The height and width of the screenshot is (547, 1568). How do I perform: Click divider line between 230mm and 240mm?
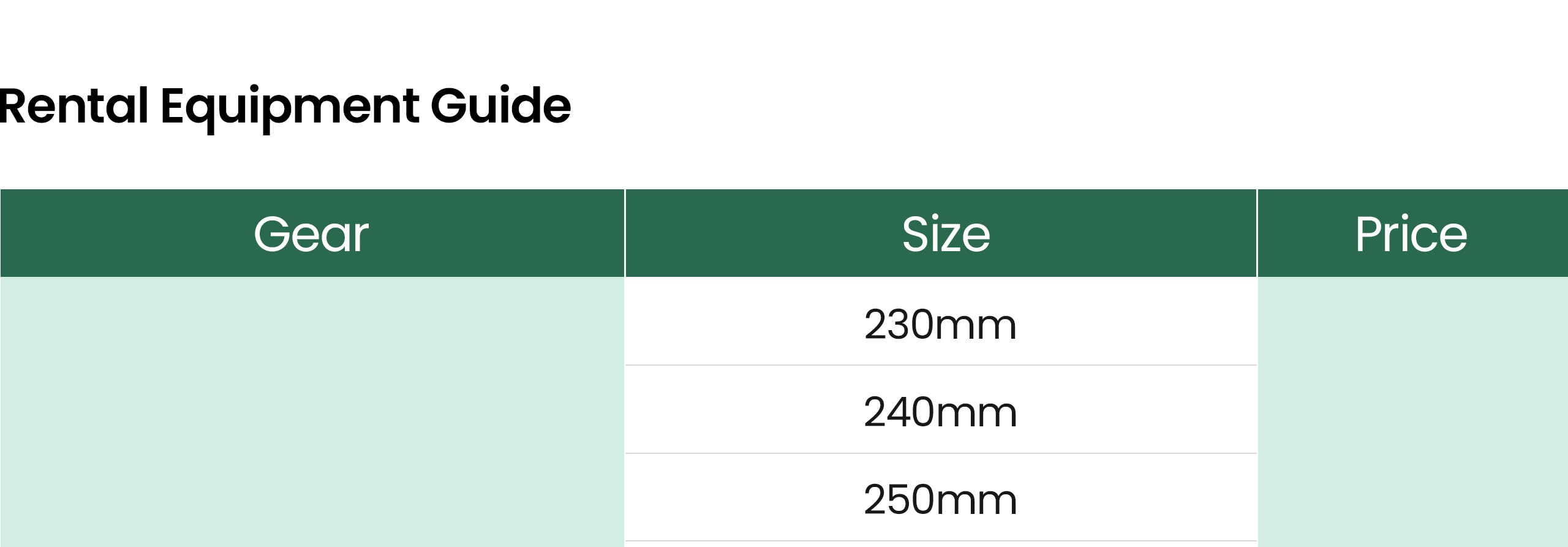(941, 365)
